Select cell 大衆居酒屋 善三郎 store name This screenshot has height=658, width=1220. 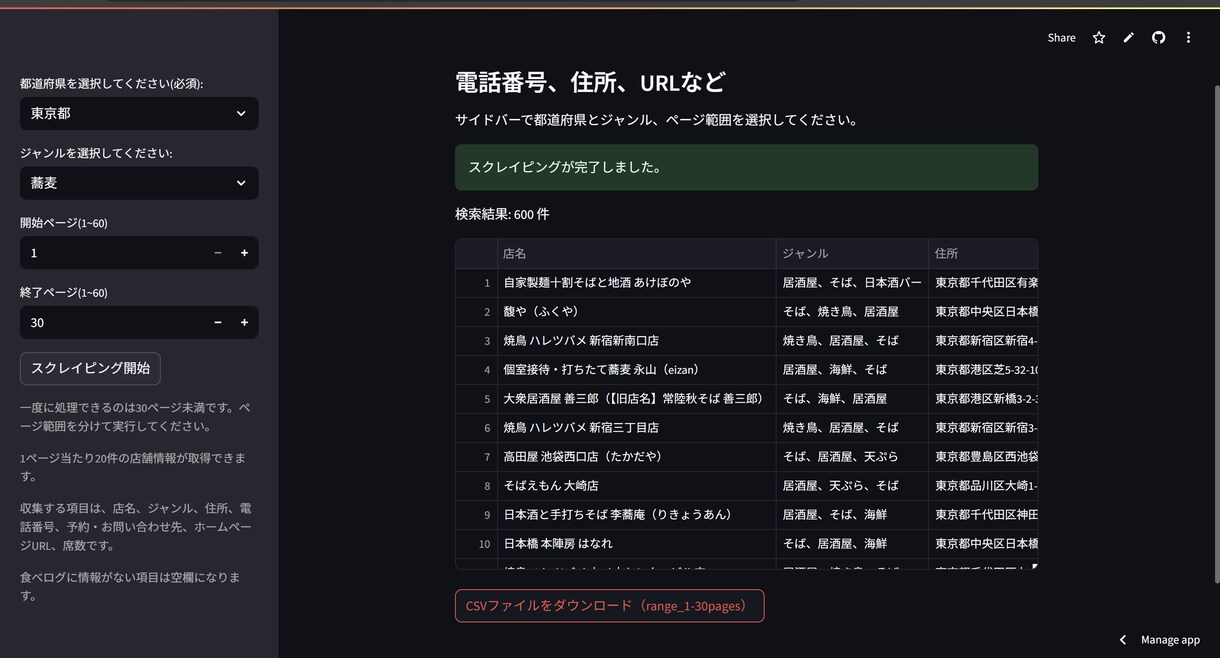[x=636, y=399]
